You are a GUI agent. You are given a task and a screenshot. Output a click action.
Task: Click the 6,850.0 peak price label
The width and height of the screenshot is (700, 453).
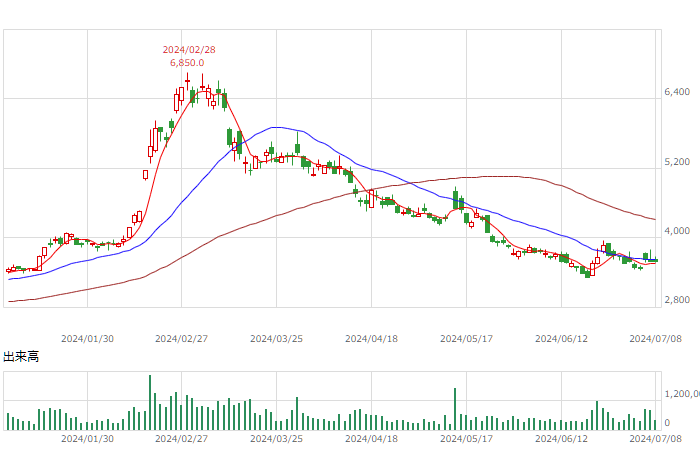(x=187, y=63)
